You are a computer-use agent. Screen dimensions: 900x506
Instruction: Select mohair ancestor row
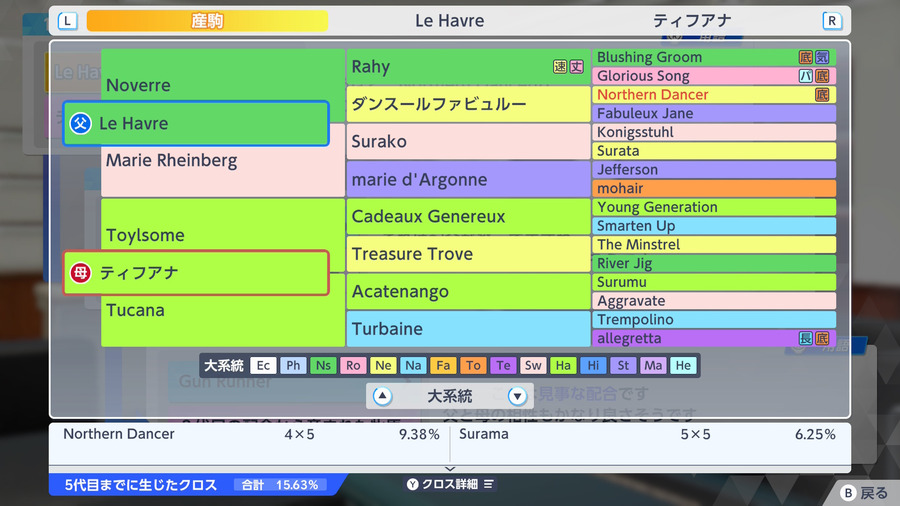714,188
